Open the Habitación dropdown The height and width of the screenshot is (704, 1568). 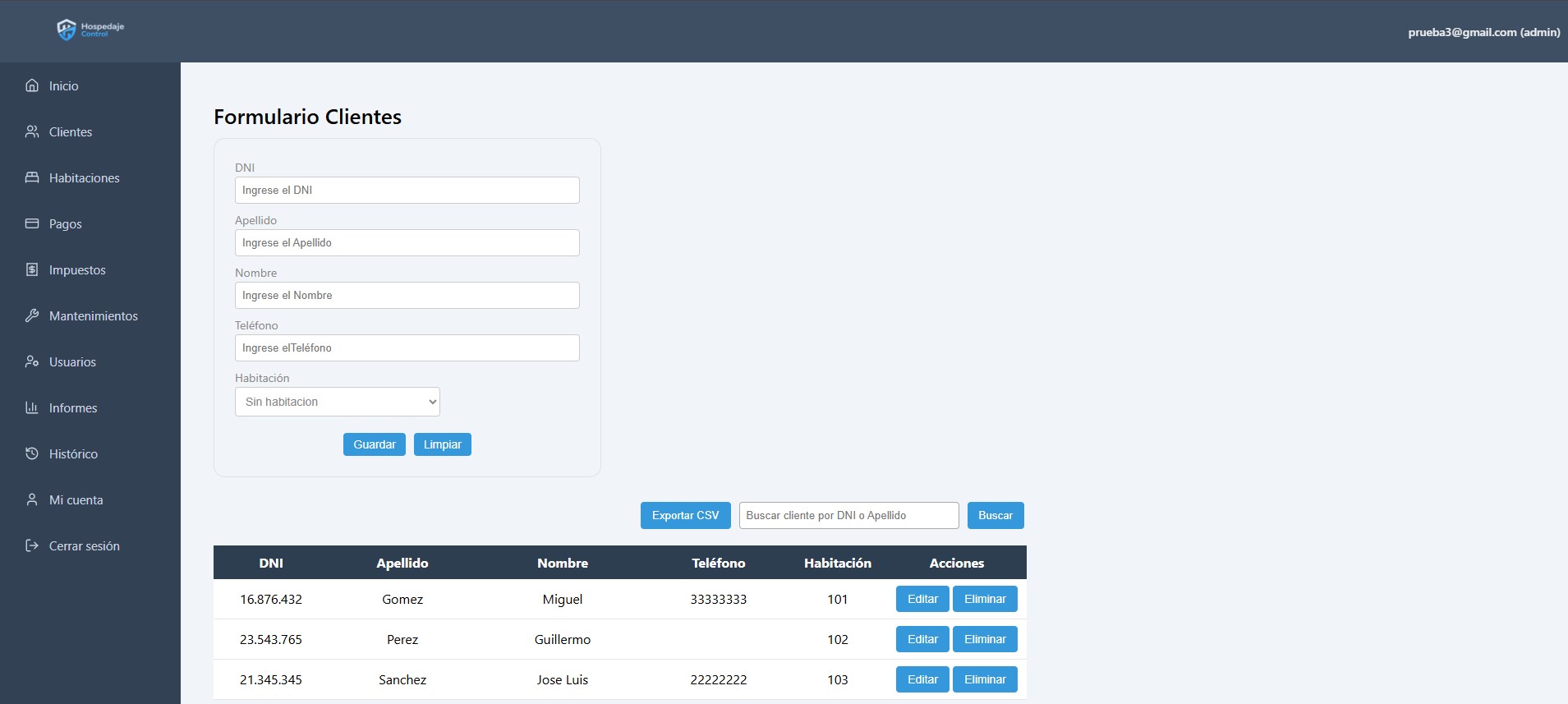click(337, 402)
